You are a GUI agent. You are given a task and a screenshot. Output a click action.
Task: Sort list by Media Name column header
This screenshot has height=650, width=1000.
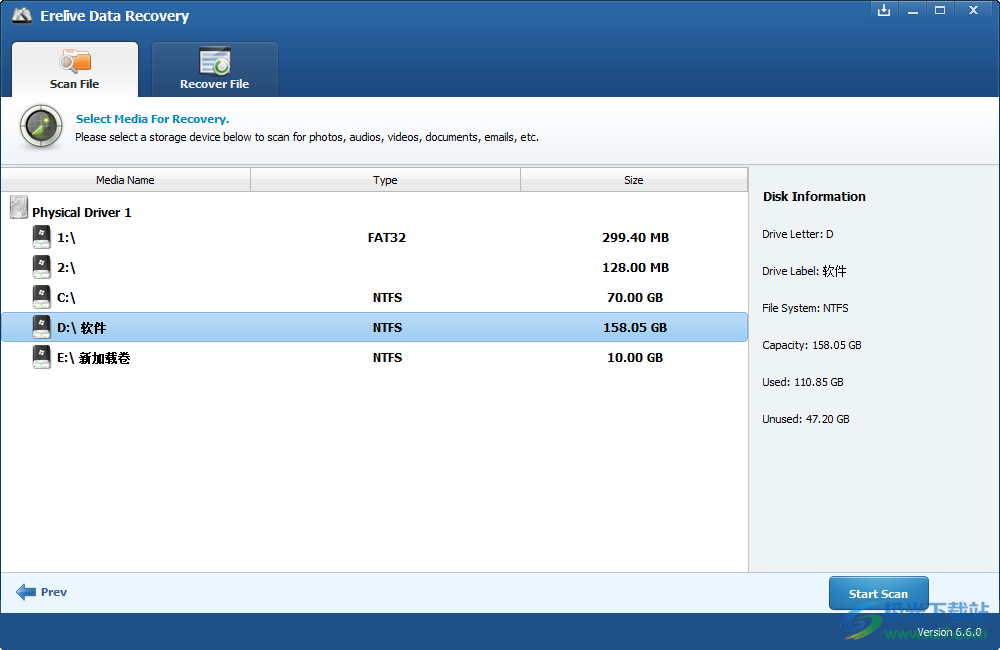pyautogui.click(x=125, y=180)
